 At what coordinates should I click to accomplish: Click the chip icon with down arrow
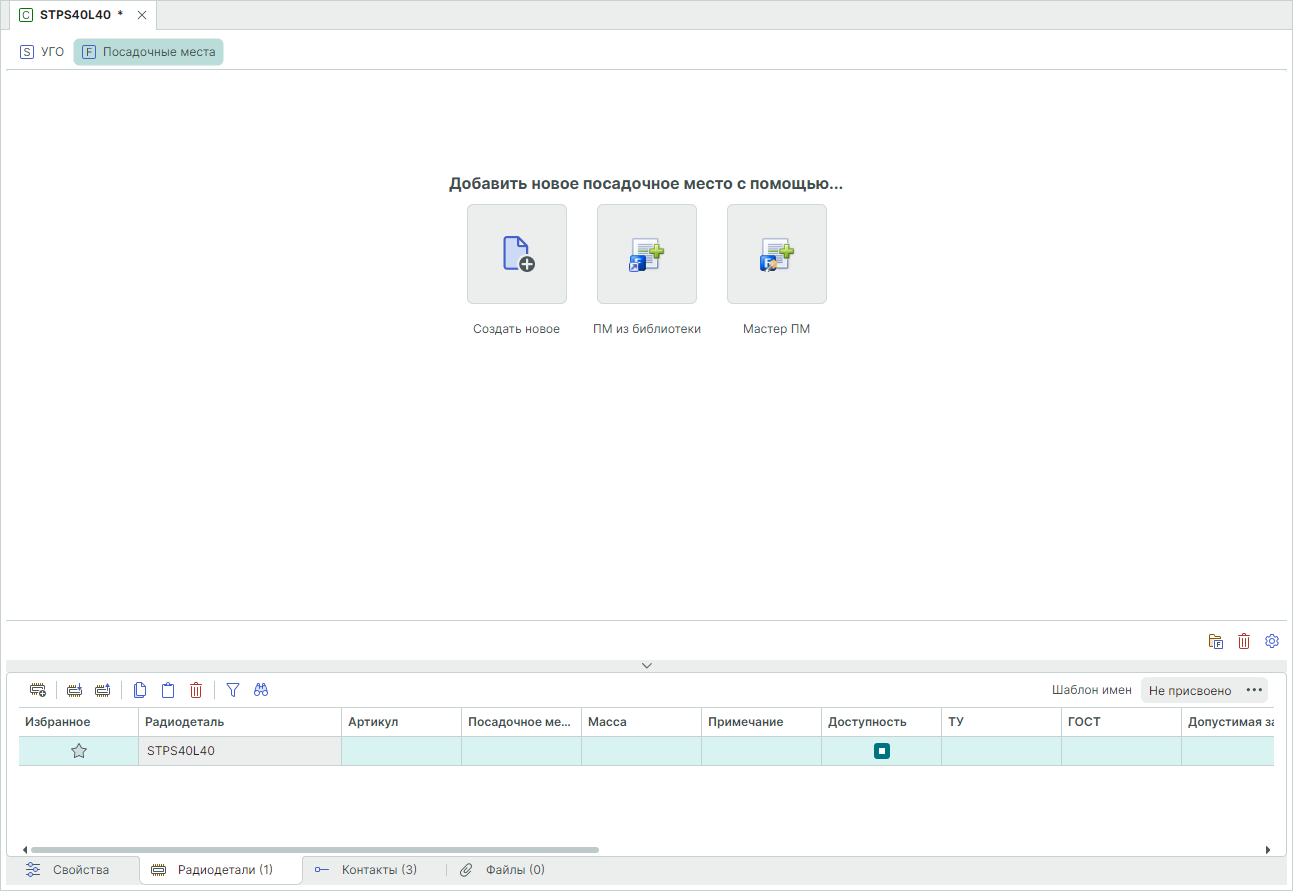[x=75, y=690]
